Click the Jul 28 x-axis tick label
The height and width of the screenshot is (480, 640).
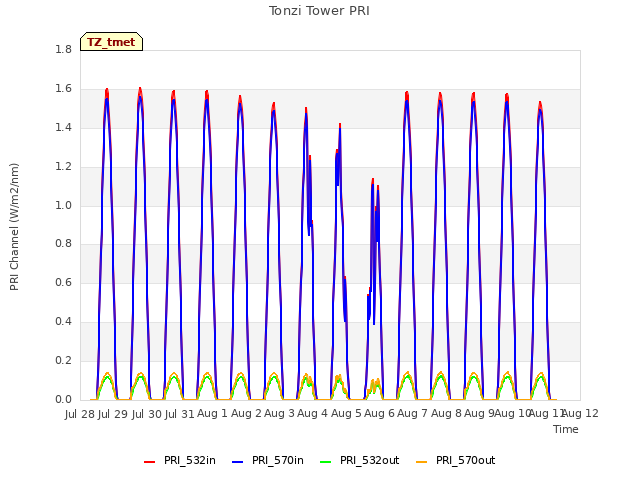(80, 414)
